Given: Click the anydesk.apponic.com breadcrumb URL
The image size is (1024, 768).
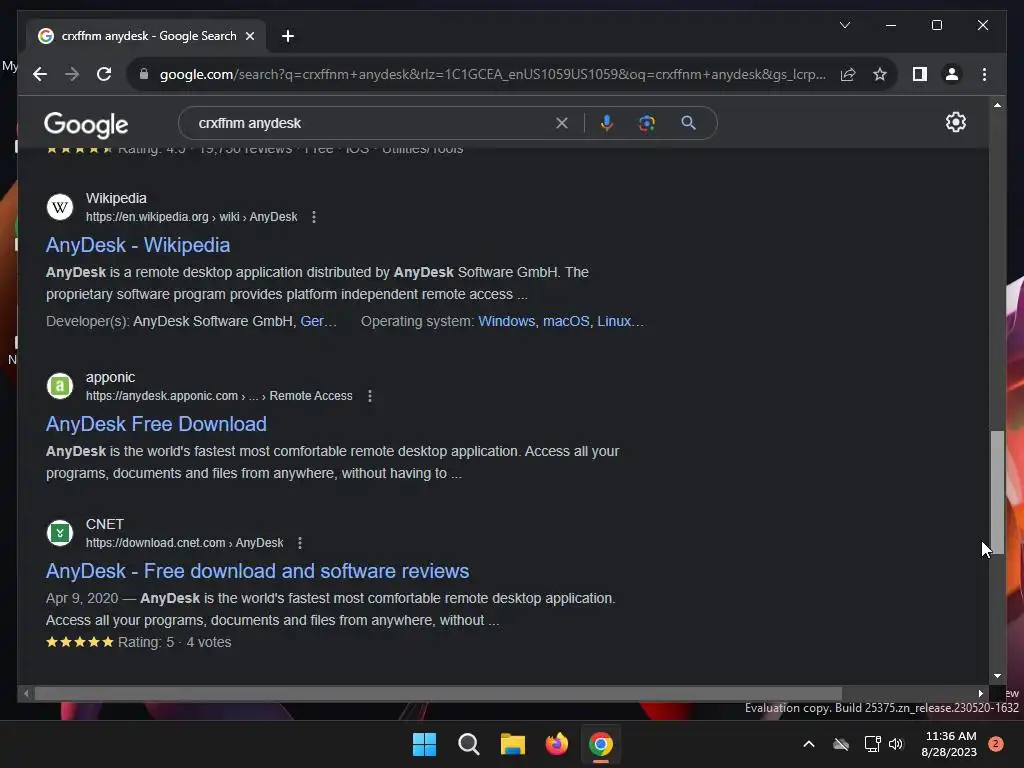Looking at the screenshot, I should click(219, 396).
